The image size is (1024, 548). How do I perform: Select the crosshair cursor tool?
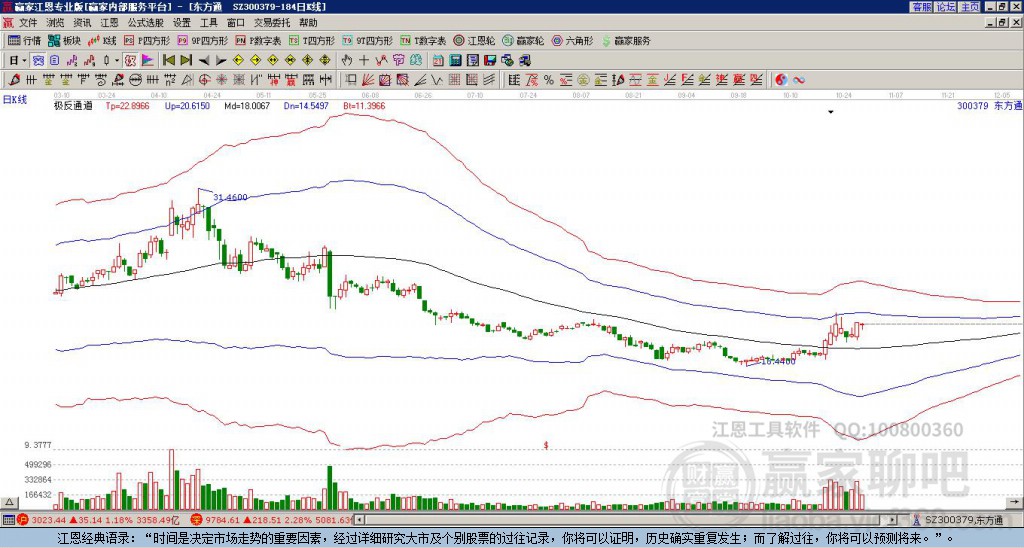click(x=364, y=61)
